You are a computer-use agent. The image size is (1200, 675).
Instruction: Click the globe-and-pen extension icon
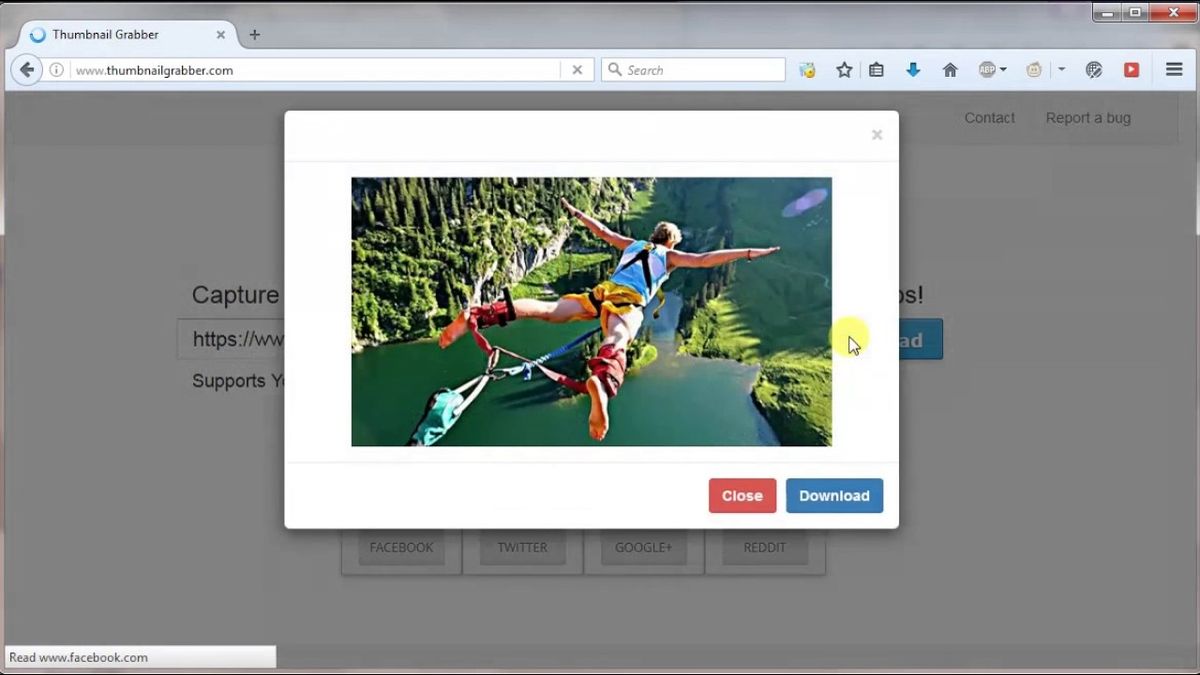(1094, 69)
